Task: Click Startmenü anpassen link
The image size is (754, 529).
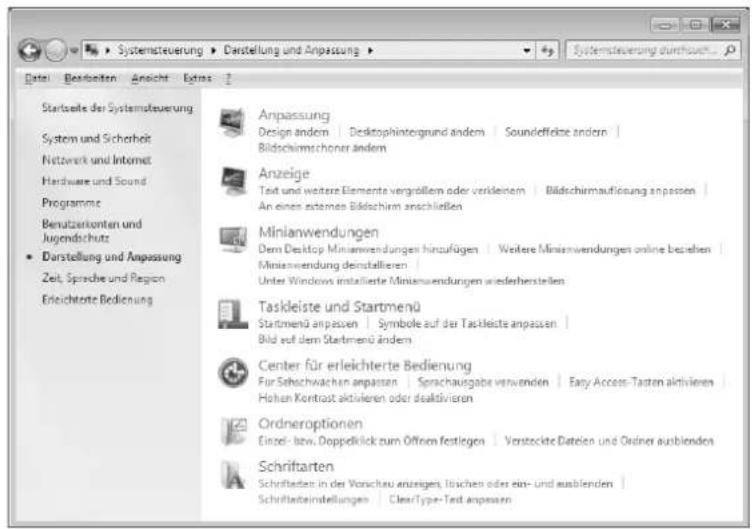Action: [308, 324]
